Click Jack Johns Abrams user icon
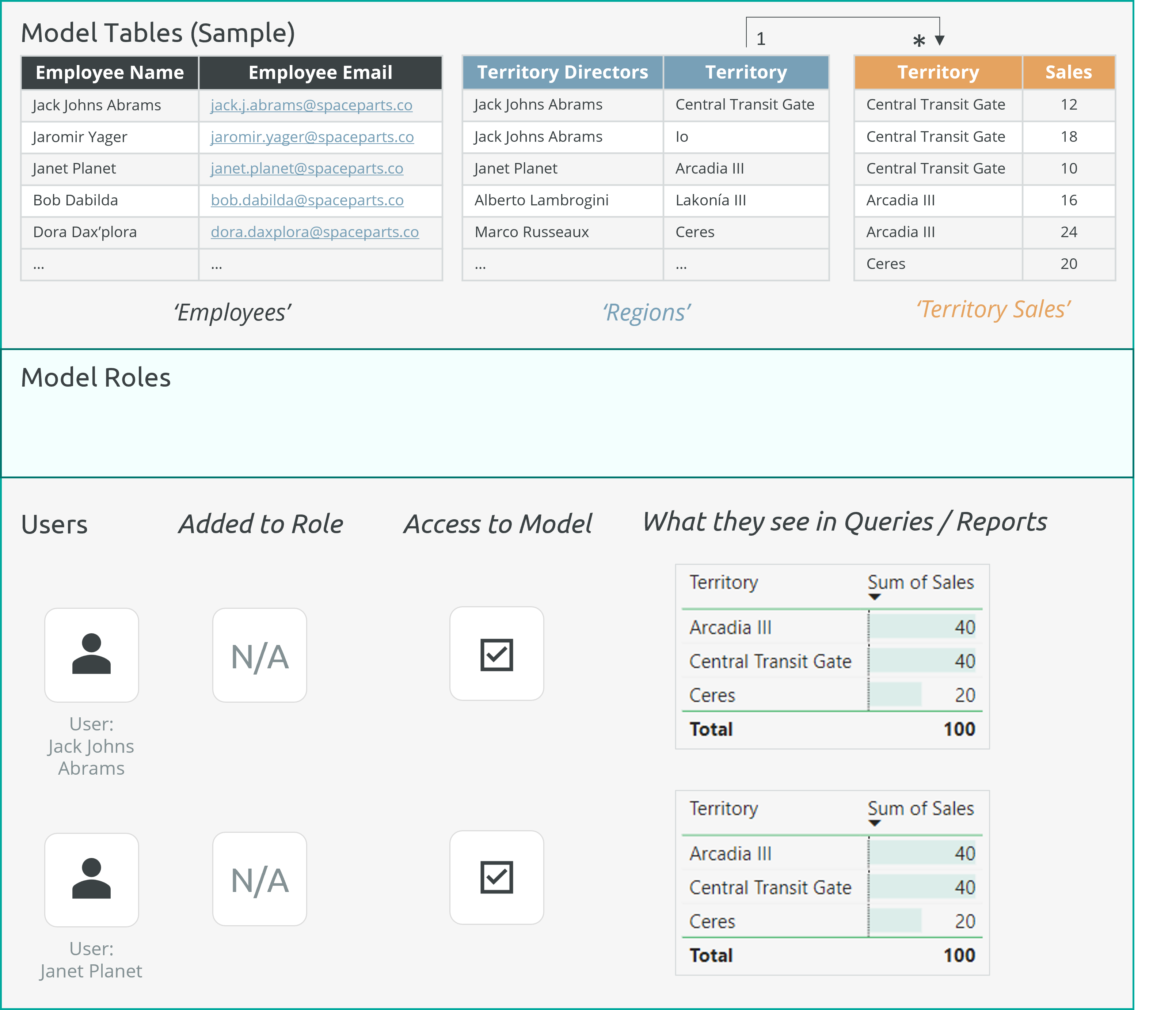The height and width of the screenshot is (1010, 1176). tap(91, 654)
